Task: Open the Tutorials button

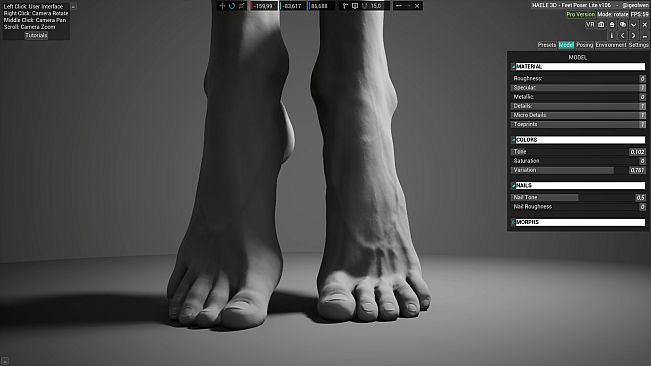Action: pyautogui.click(x=36, y=35)
